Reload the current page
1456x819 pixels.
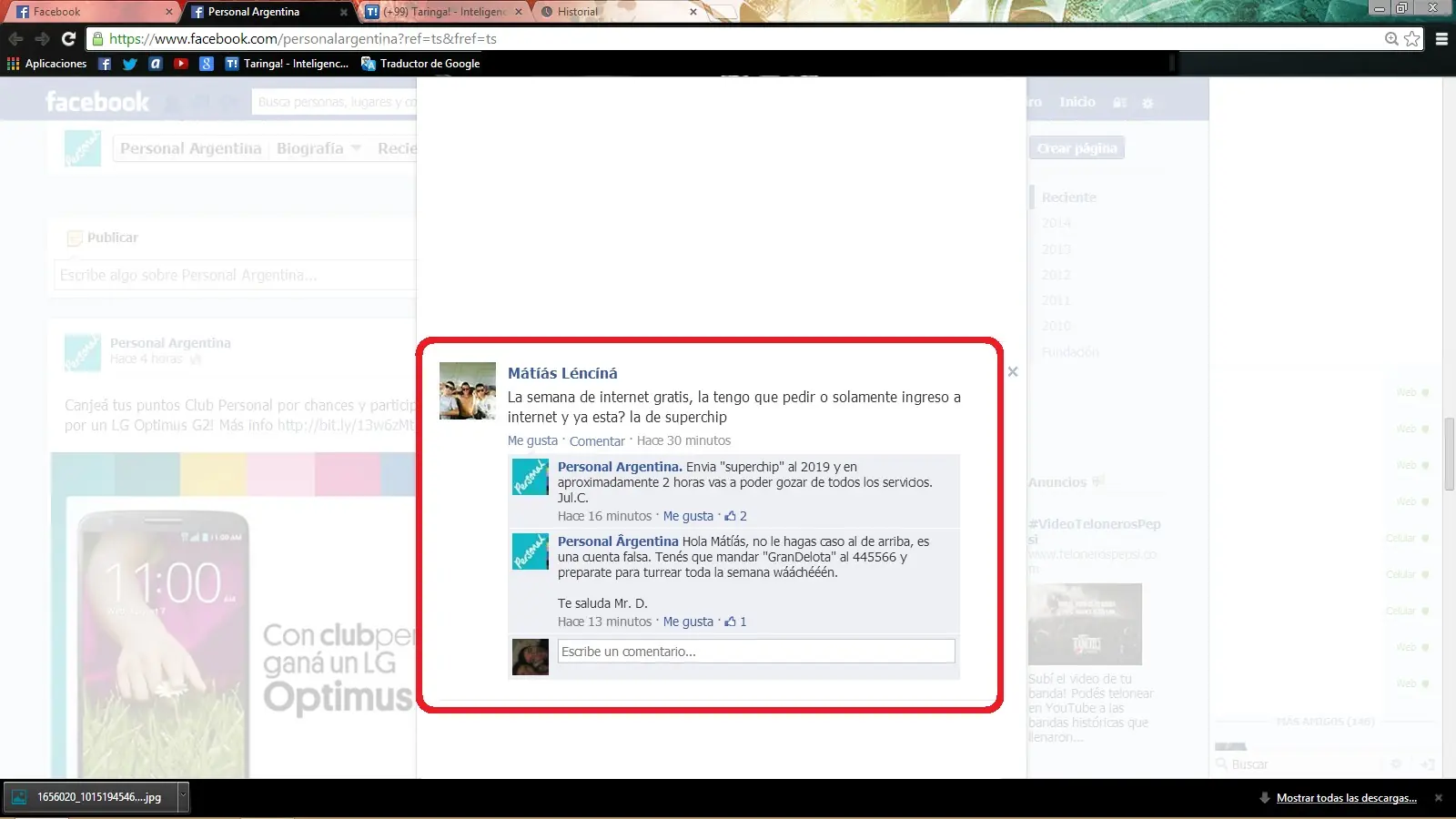(68, 39)
